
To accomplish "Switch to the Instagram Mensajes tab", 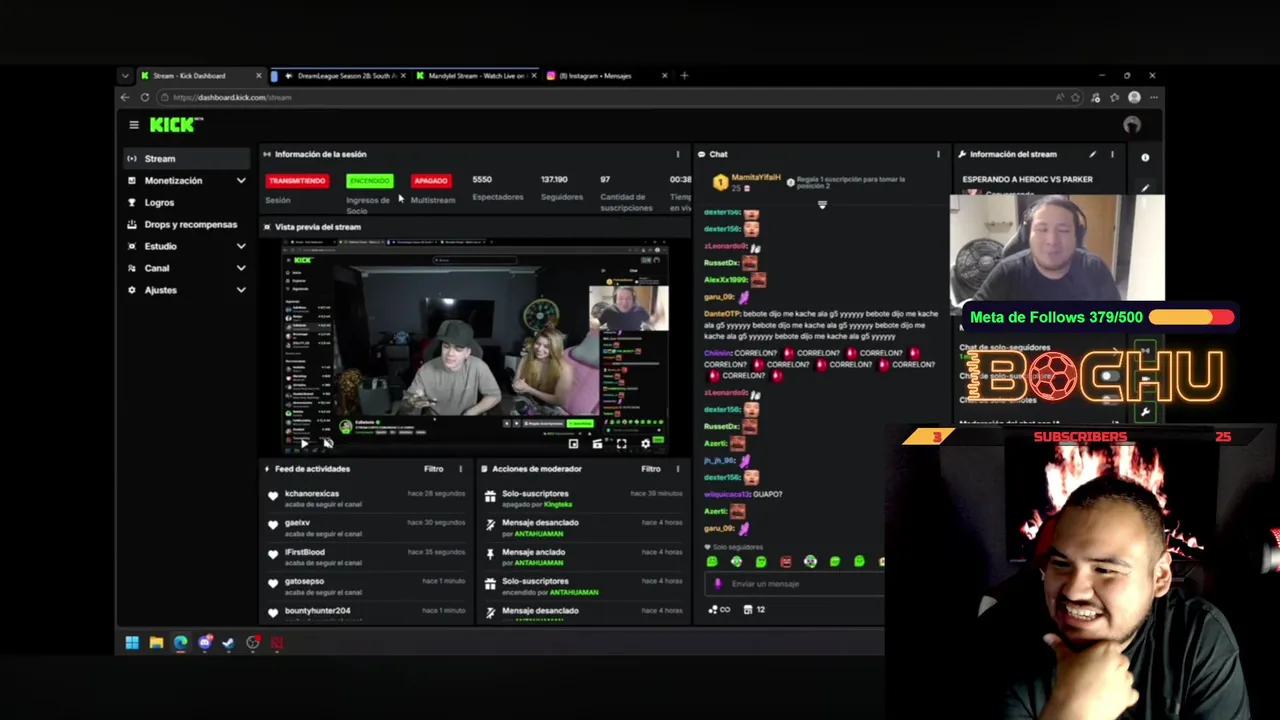I will point(607,76).
